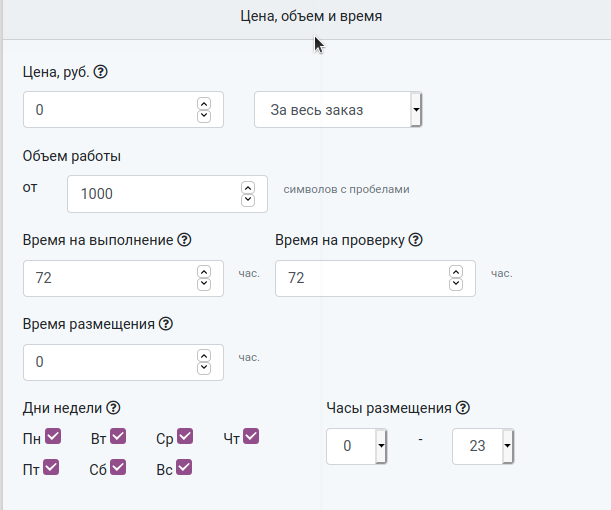Uncheck the Сб checkbox
The height and width of the screenshot is (510, 611).
pyautogui.click(x=118, y=467)
